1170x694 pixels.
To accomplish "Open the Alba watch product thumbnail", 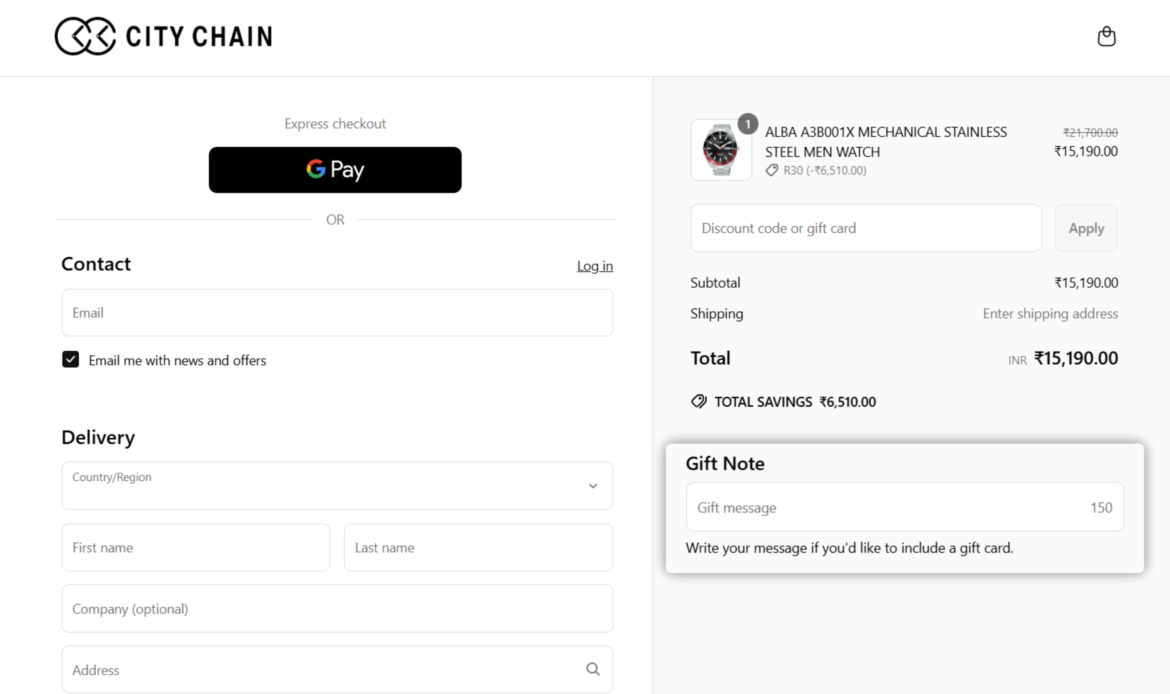I will pos(721,150).
